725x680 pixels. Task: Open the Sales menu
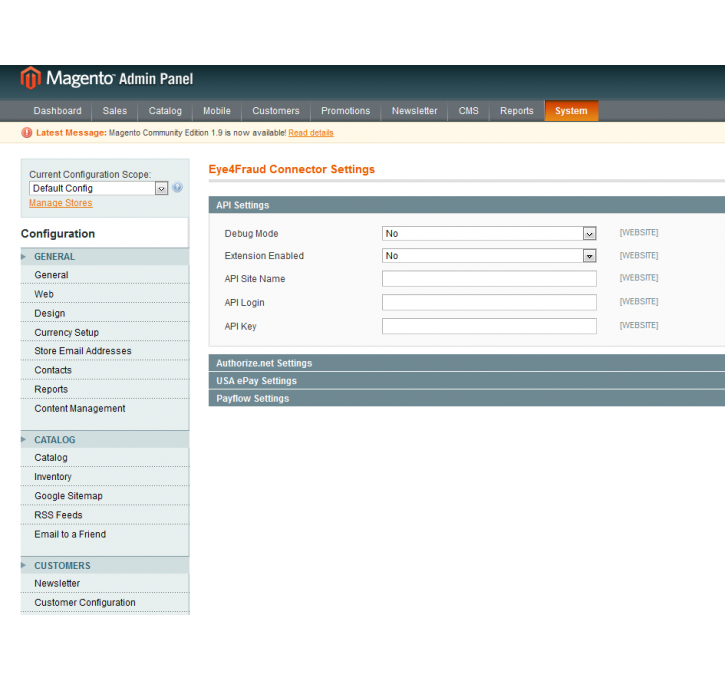coord(115,111)
